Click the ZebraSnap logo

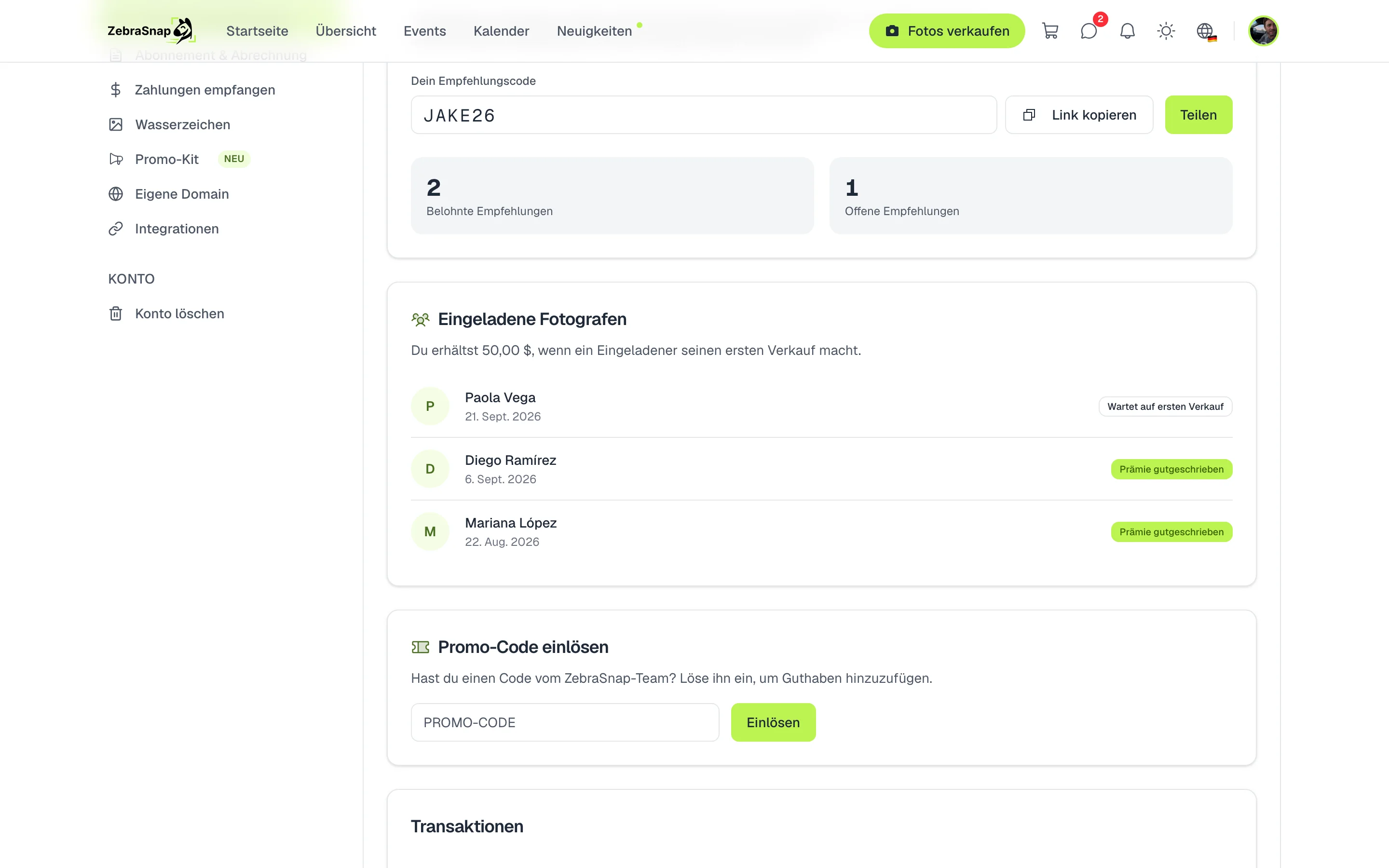(151, 30)
